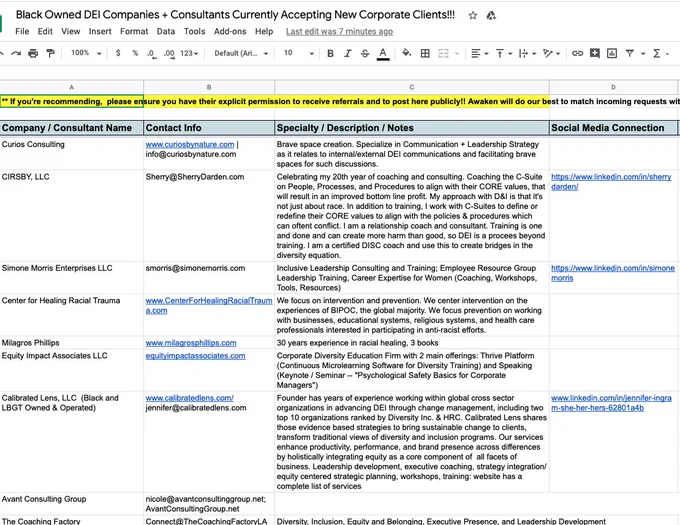Open horizontal align dropdown
Image resolution: width=680 pixels, height=525 pixels.
[x=480, y=53]
